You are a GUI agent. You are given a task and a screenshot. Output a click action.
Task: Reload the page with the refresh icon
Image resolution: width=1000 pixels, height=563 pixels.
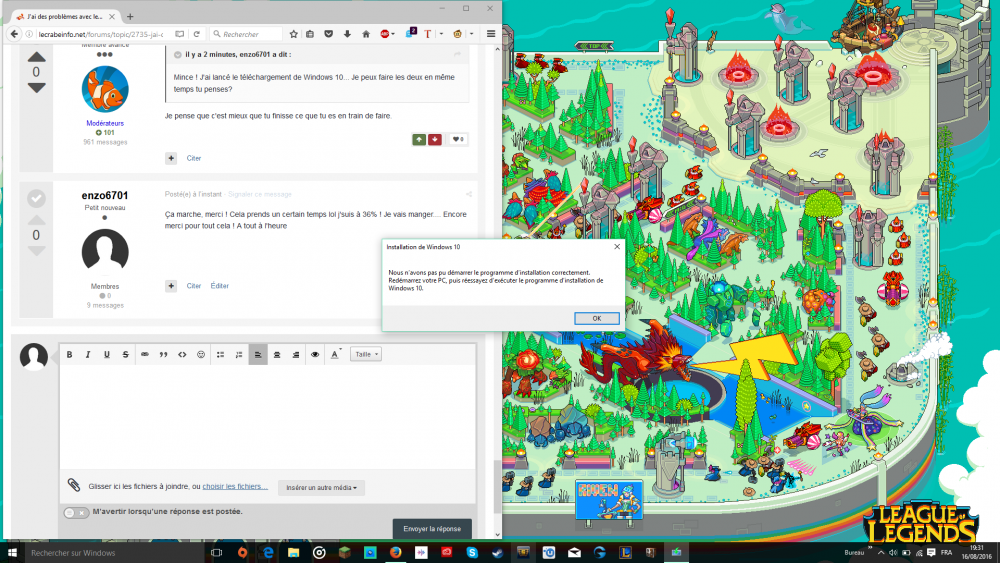click(196, 34)
